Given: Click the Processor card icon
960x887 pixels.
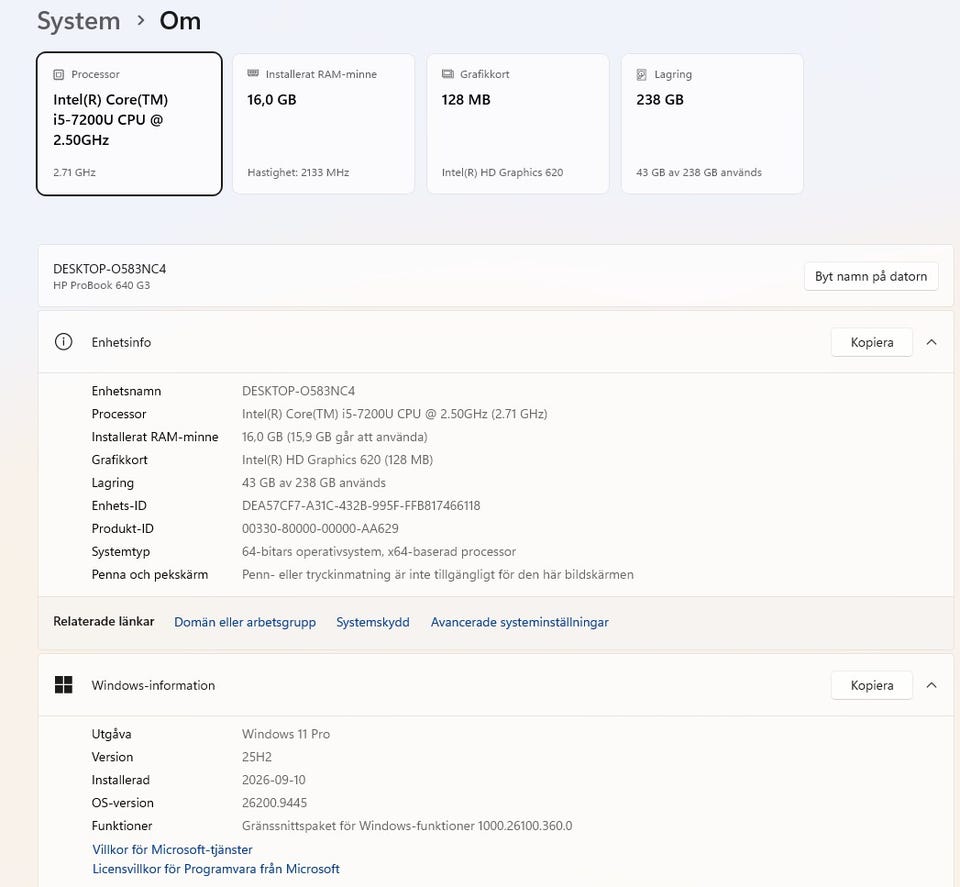Looking at the screenshot, I should point(59,75).
